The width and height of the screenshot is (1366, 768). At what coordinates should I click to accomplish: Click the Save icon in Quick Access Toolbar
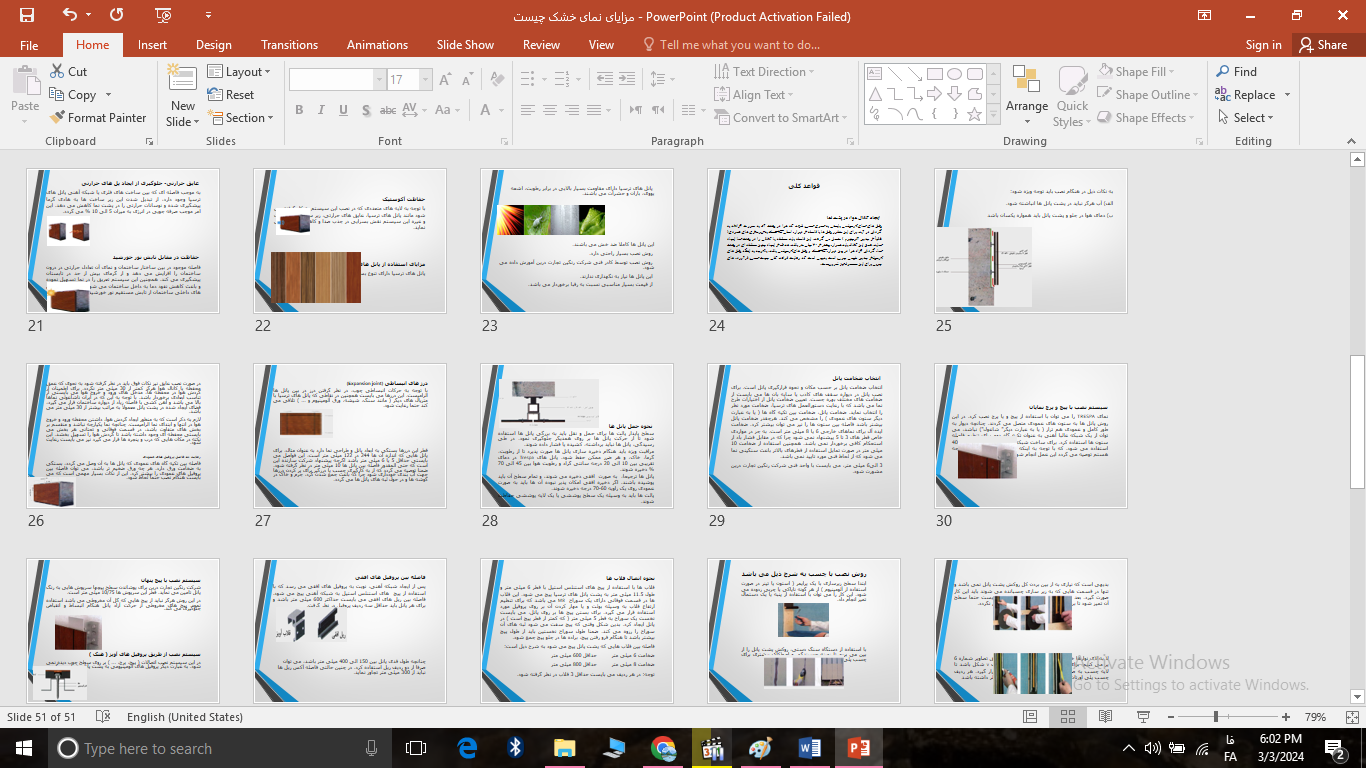coord(26,16)
